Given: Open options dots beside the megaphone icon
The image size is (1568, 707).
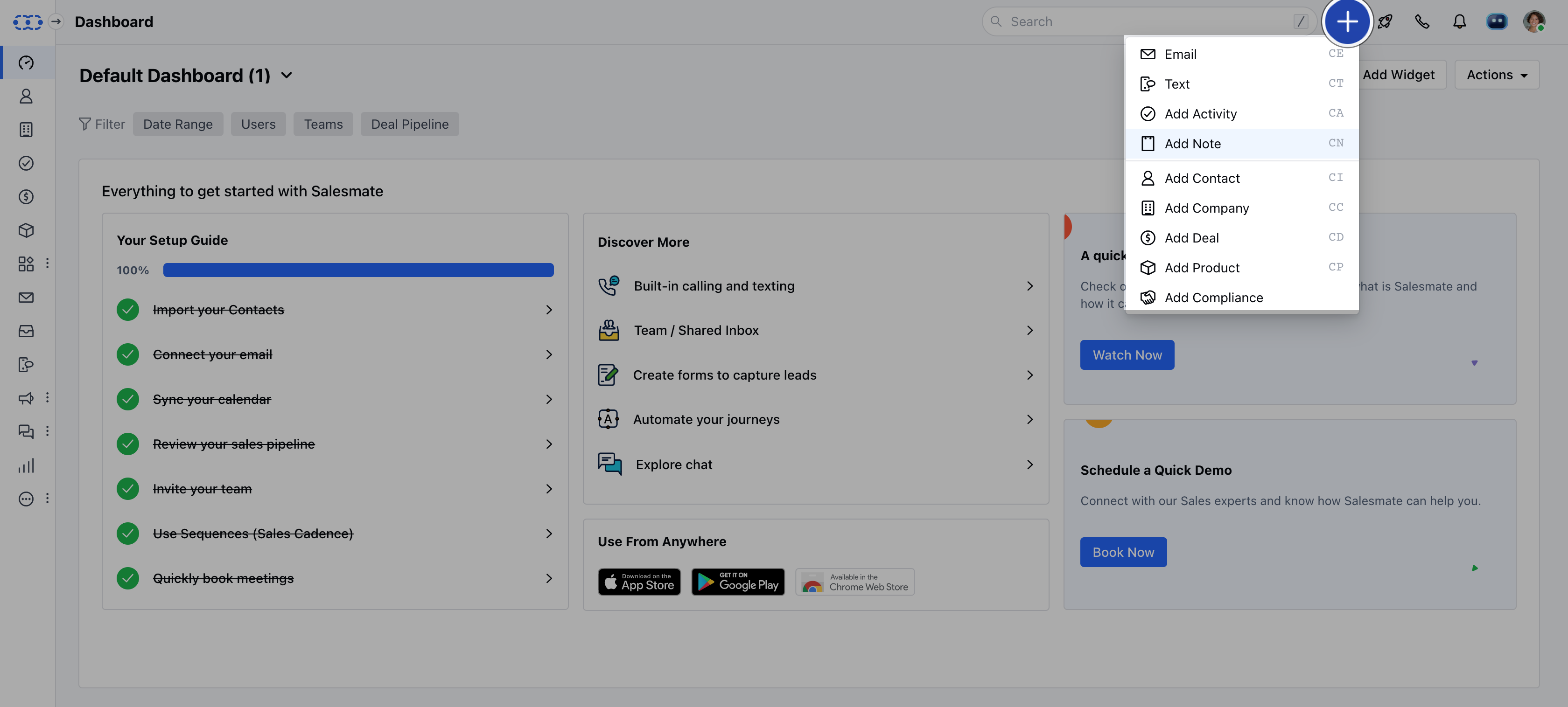Looking at the screenshot, I should [48, 398].
